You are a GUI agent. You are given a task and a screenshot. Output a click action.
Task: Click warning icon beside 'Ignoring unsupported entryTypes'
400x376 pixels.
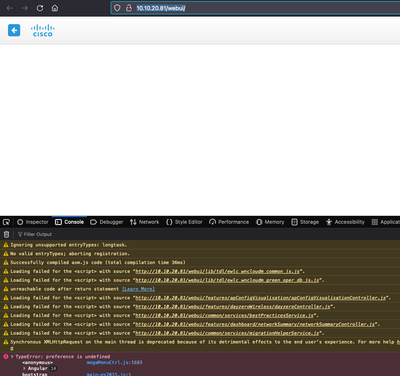(x=6, y=245)
